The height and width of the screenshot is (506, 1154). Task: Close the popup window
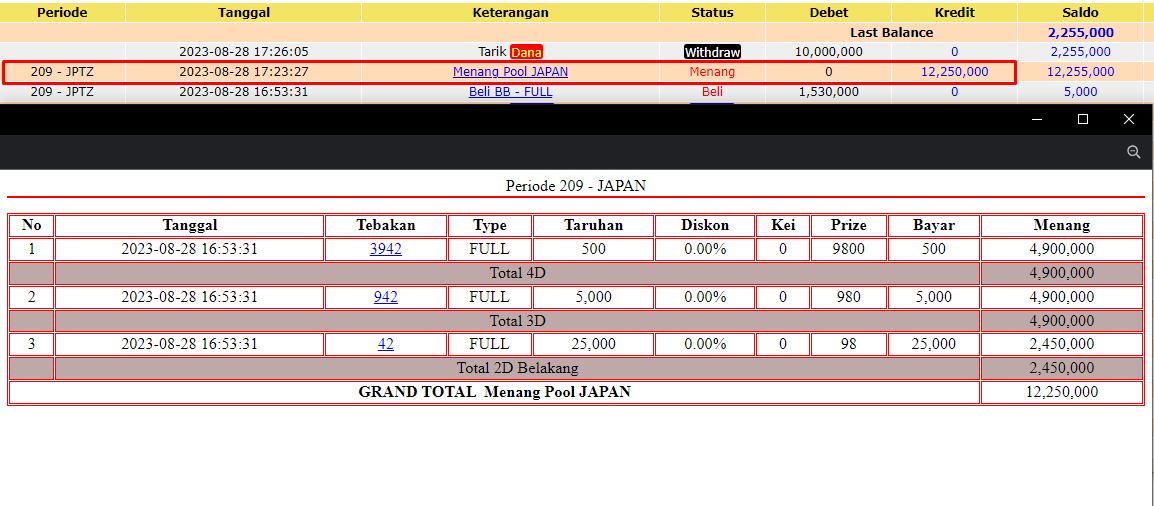pyautogui.click(x=1129, y=119)
